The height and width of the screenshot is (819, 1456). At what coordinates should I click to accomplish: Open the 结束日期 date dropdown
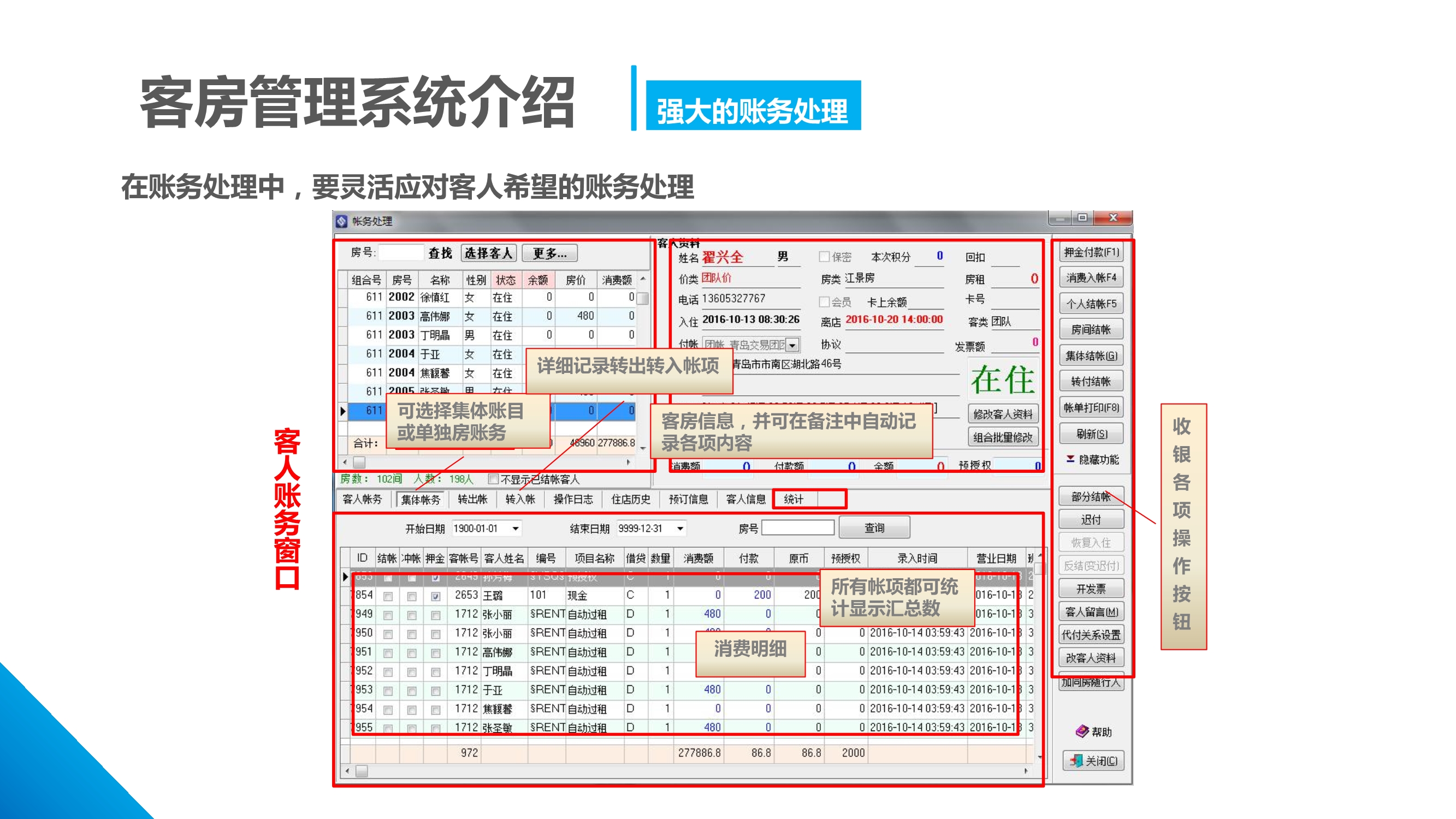(680, 529)
